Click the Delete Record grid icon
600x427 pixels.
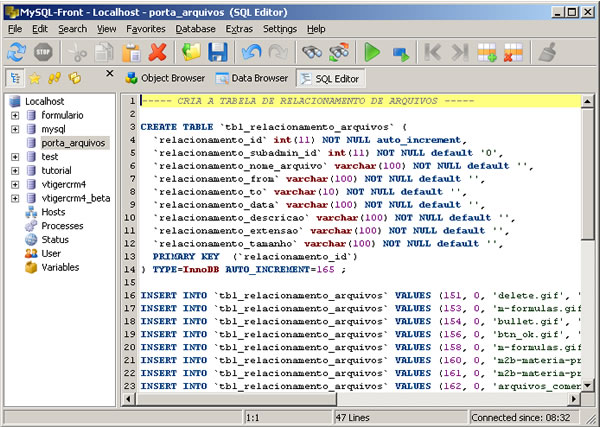[x=513, y=52]
